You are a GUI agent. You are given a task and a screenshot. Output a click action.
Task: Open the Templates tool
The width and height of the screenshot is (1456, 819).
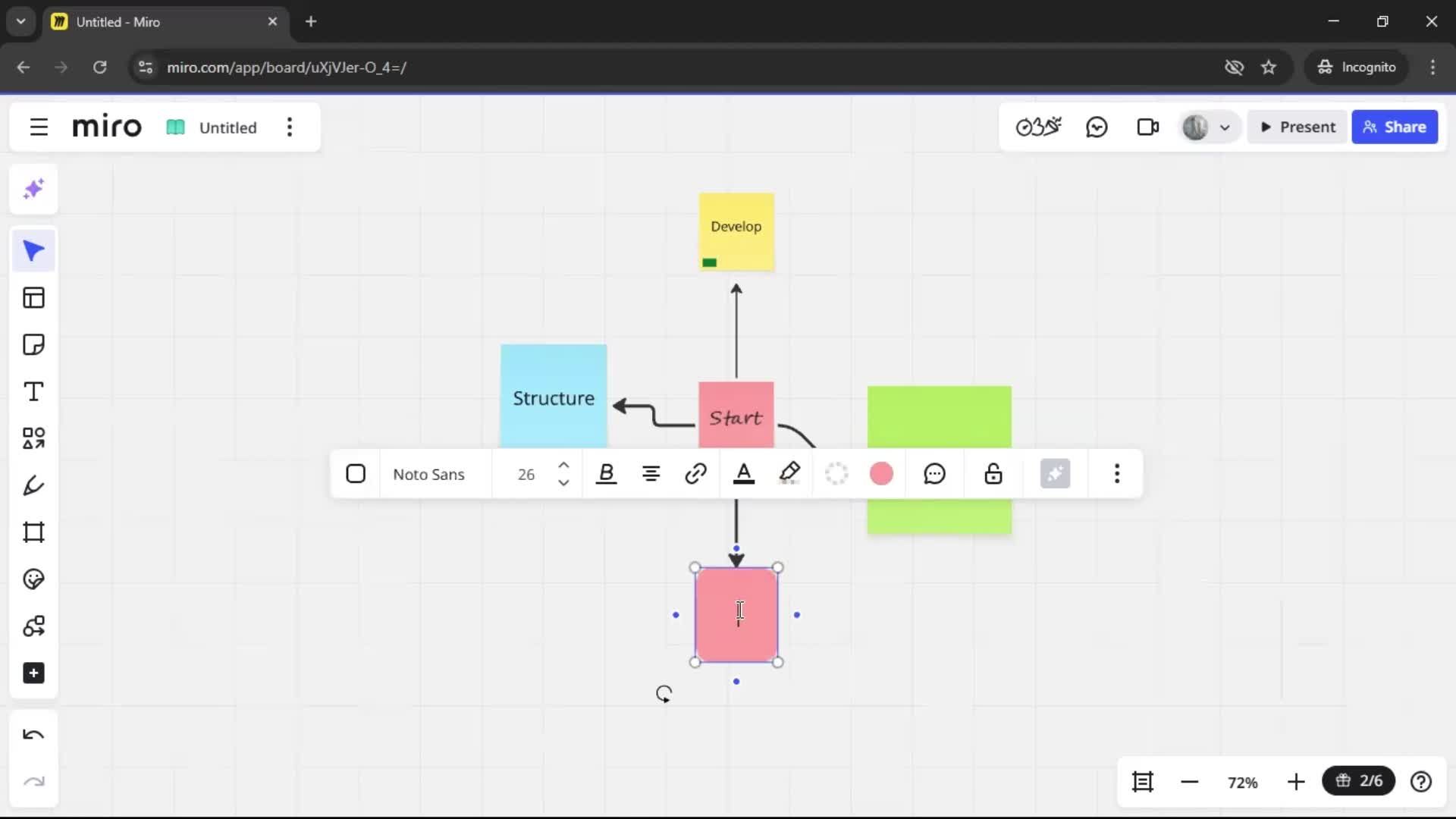[33, 298]
